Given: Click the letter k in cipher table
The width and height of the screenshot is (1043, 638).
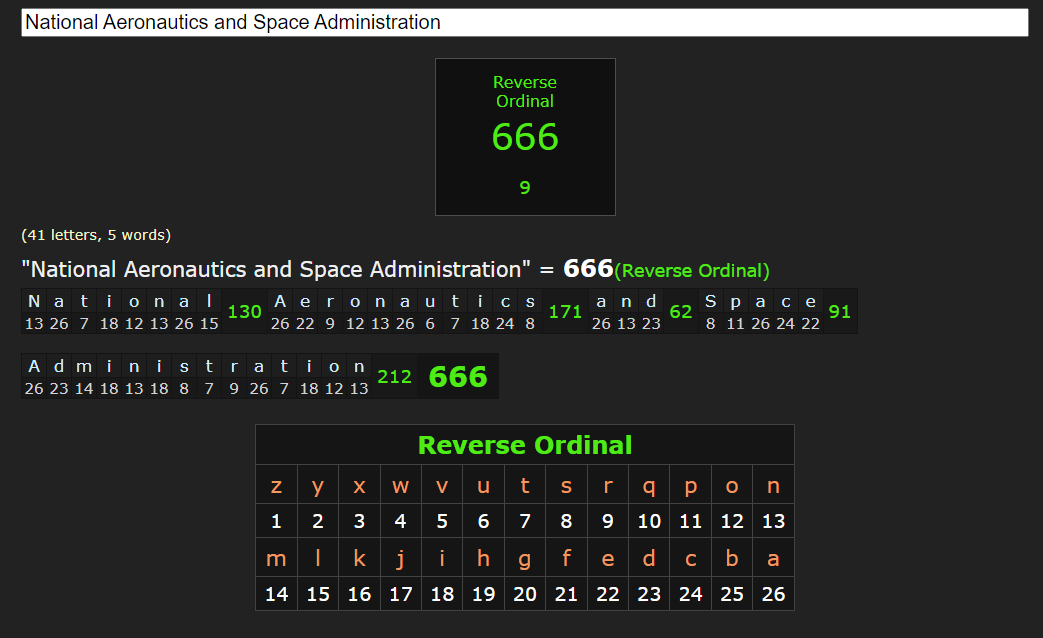Looking at the screenshot, I should [359, 558].
